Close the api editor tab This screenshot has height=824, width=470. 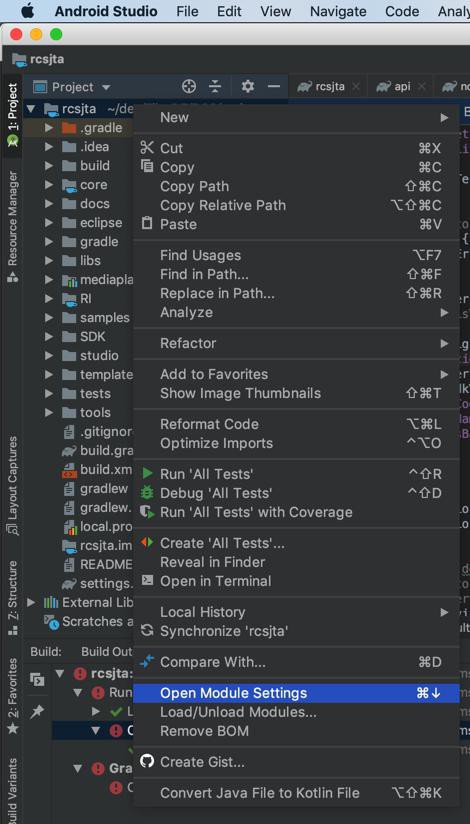coord(422,87)
